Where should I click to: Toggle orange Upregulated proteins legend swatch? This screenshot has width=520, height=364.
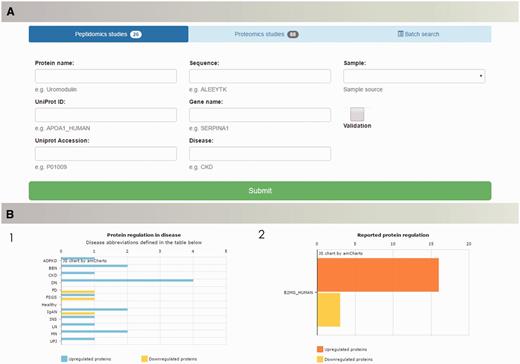click(320, 349)
